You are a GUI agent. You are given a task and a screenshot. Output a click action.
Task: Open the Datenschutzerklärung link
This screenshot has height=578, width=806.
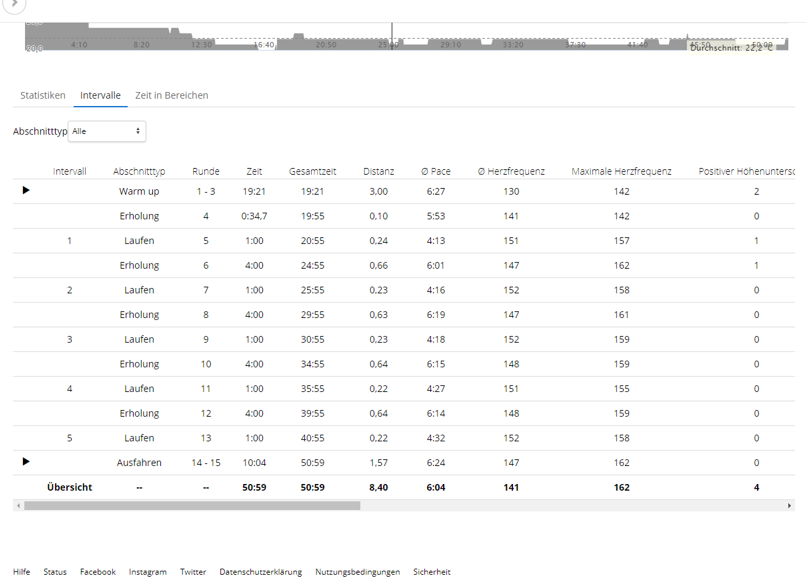click(260, 572)
